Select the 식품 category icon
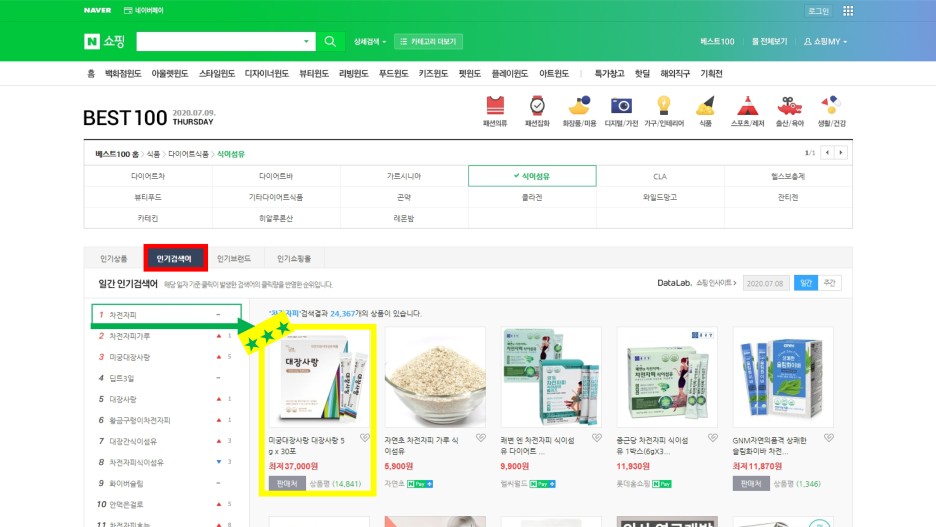 705,106
